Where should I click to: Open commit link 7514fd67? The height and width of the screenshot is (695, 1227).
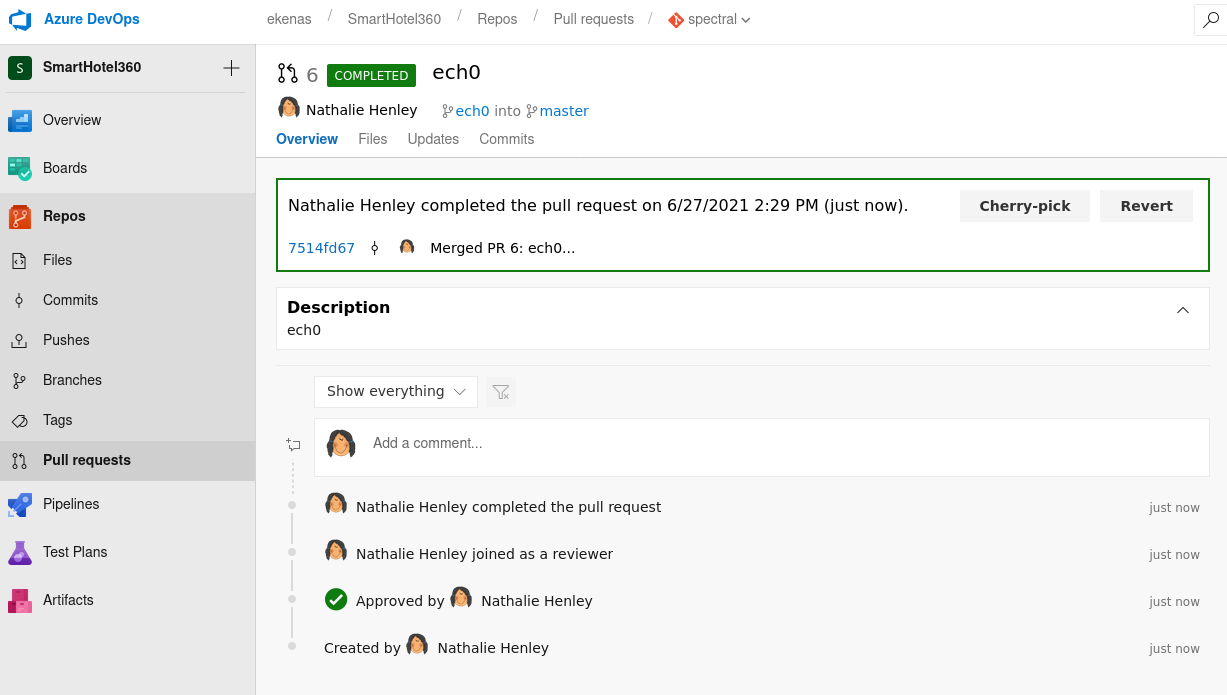coord(321,248)
